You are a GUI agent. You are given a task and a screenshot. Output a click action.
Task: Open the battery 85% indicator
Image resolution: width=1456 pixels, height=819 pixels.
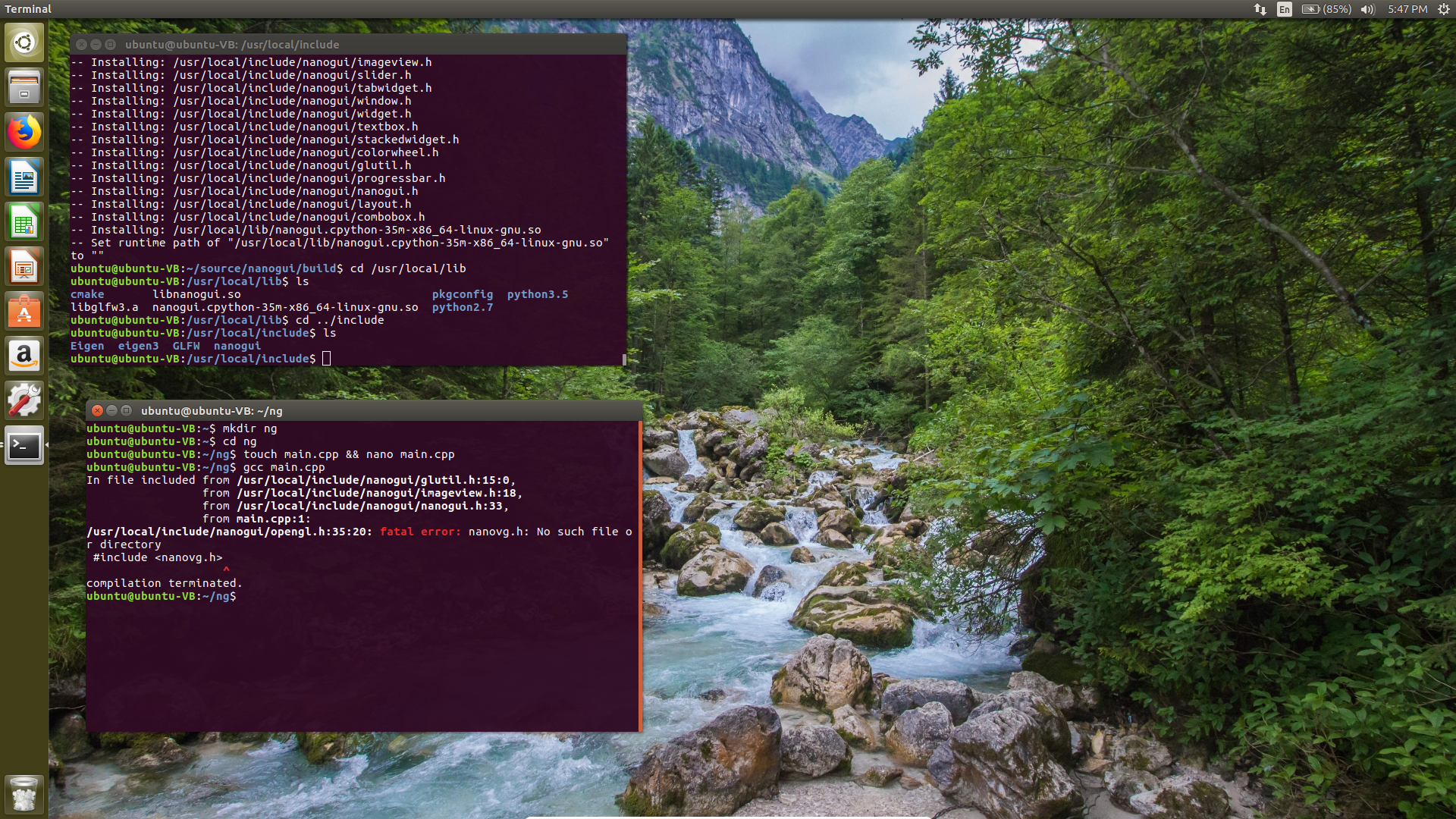point(1326,9)
